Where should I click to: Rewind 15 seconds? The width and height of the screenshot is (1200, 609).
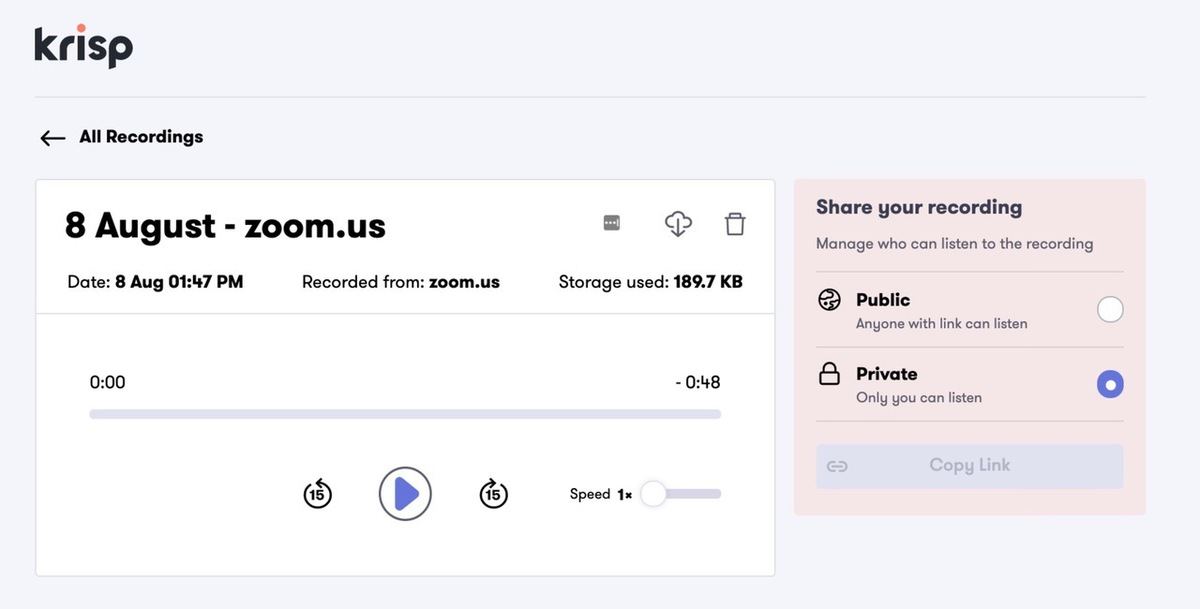pyautogui.click(x=317, y=493)
